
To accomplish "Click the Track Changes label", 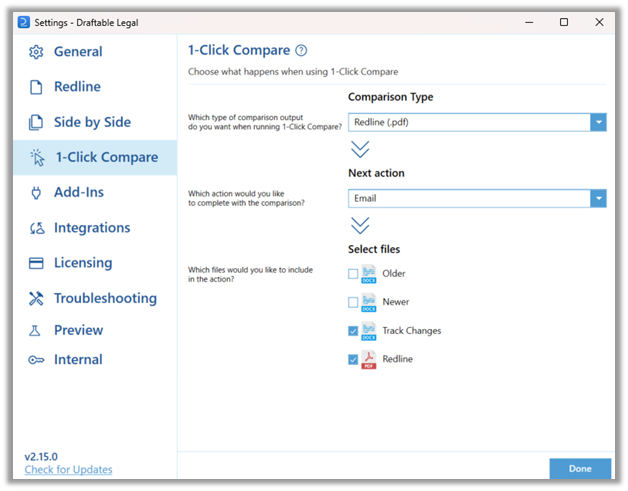I will 412,331.
